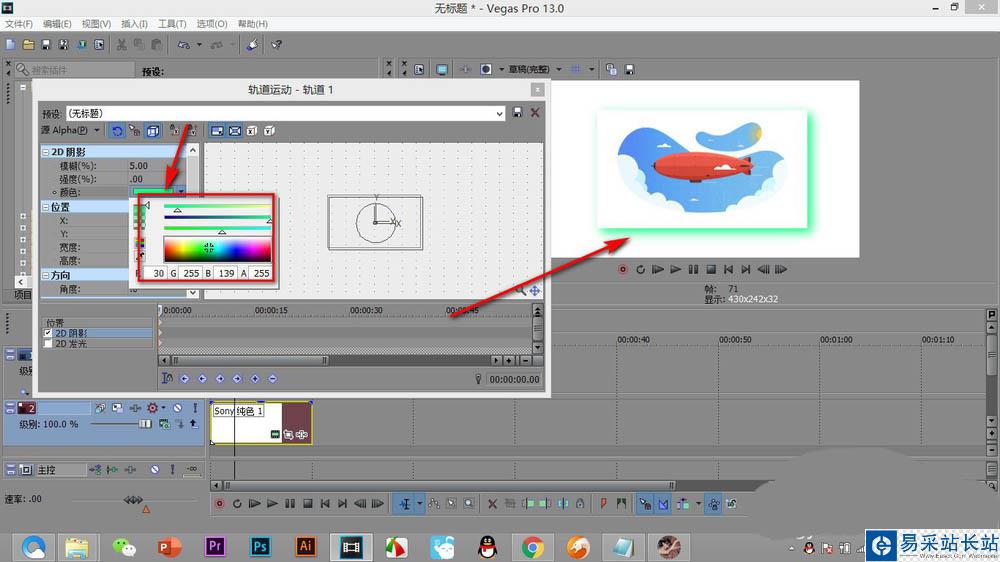Save snapshot to file in preview

point(629,69)
